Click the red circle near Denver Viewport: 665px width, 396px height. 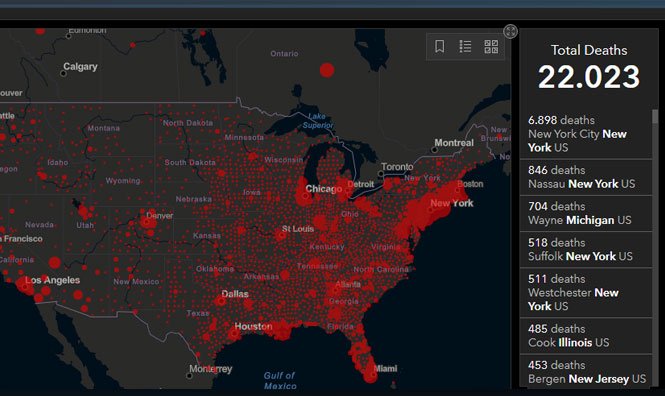(x=148, y=221)
